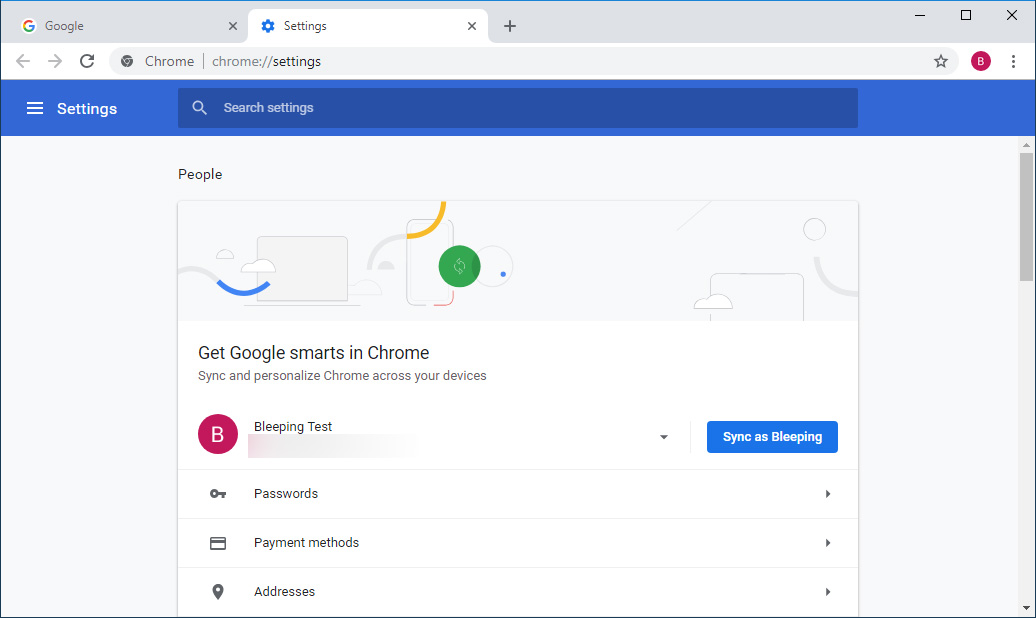Click the key icon beside Passwords
This screenshot has width=1036, height=618.
click(x=218, y=494)
